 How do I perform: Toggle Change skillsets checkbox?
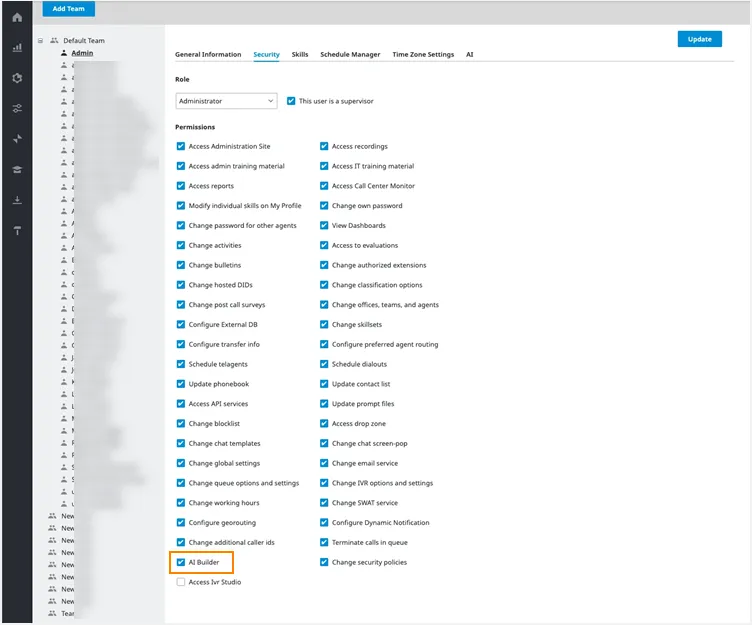[324, 324]
